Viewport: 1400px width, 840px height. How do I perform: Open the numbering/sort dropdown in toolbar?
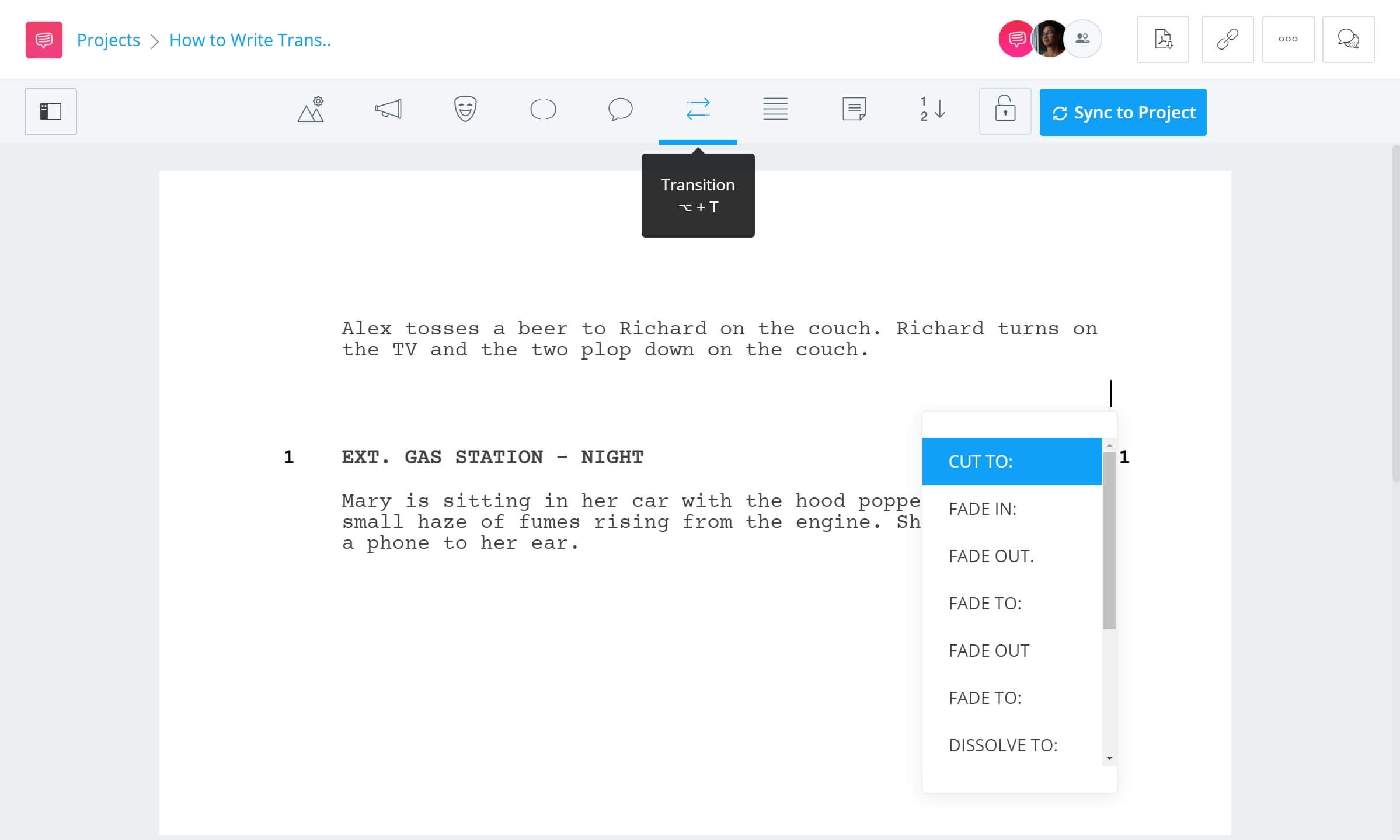pyautogui.click(x=931, y=111)
